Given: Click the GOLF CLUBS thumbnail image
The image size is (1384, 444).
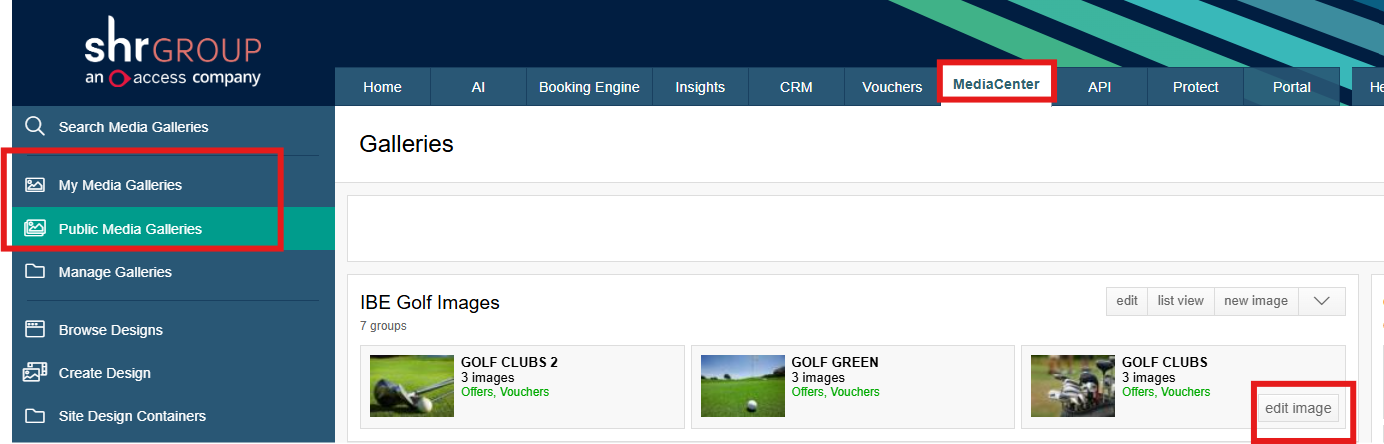Looking at the screenshot, I should pyautogui.click(x=1073, y=385).
